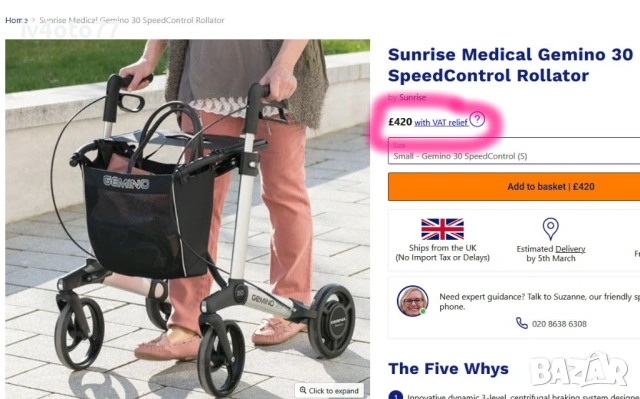Click the Ships from the UK text
The height and width of the screenshot is (399, 640).
click(x=442, y=248)
